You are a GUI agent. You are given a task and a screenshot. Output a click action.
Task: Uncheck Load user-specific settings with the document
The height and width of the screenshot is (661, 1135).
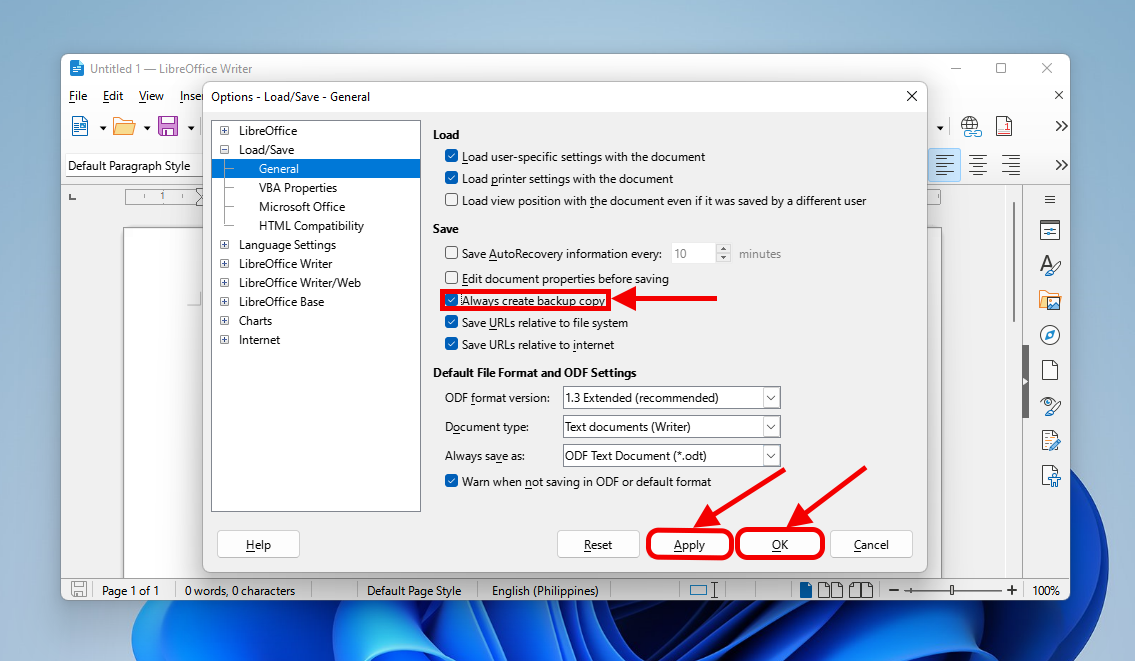[452, 156]
